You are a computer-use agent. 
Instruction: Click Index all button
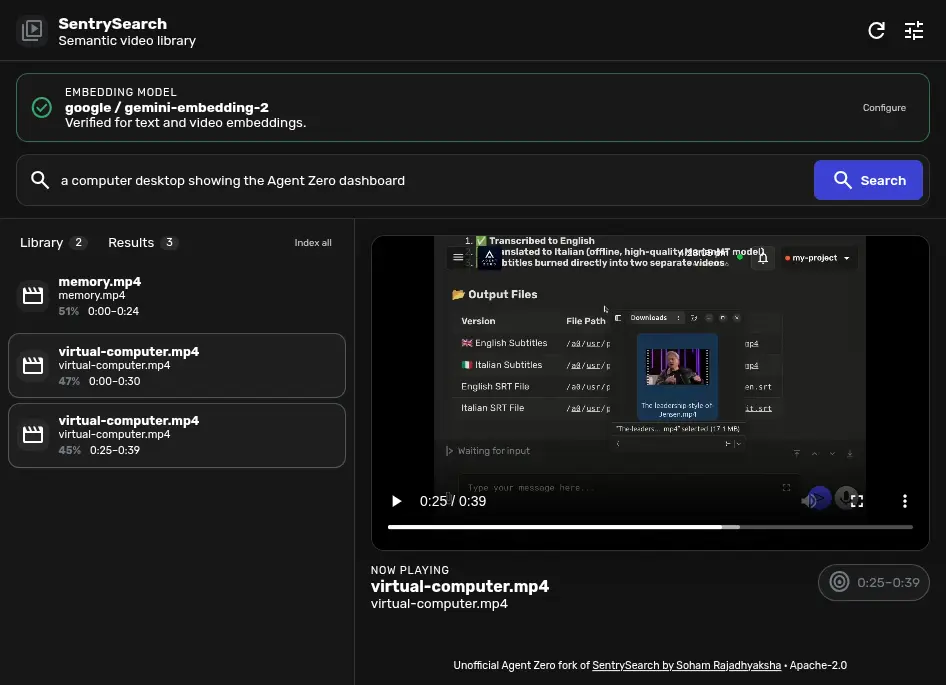(313, 243)
